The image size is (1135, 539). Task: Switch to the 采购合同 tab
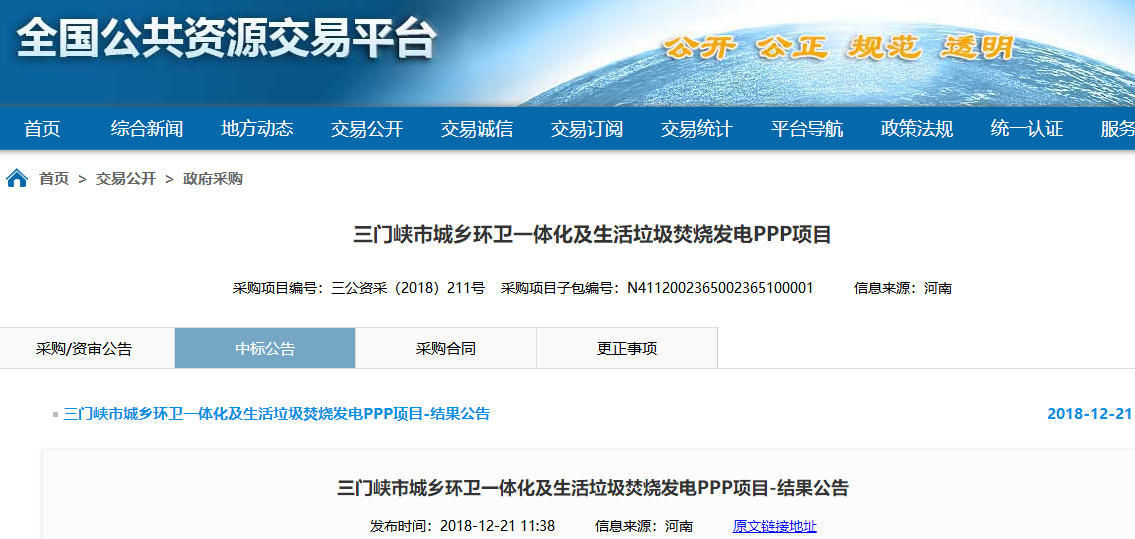click(x=446, y=349)
